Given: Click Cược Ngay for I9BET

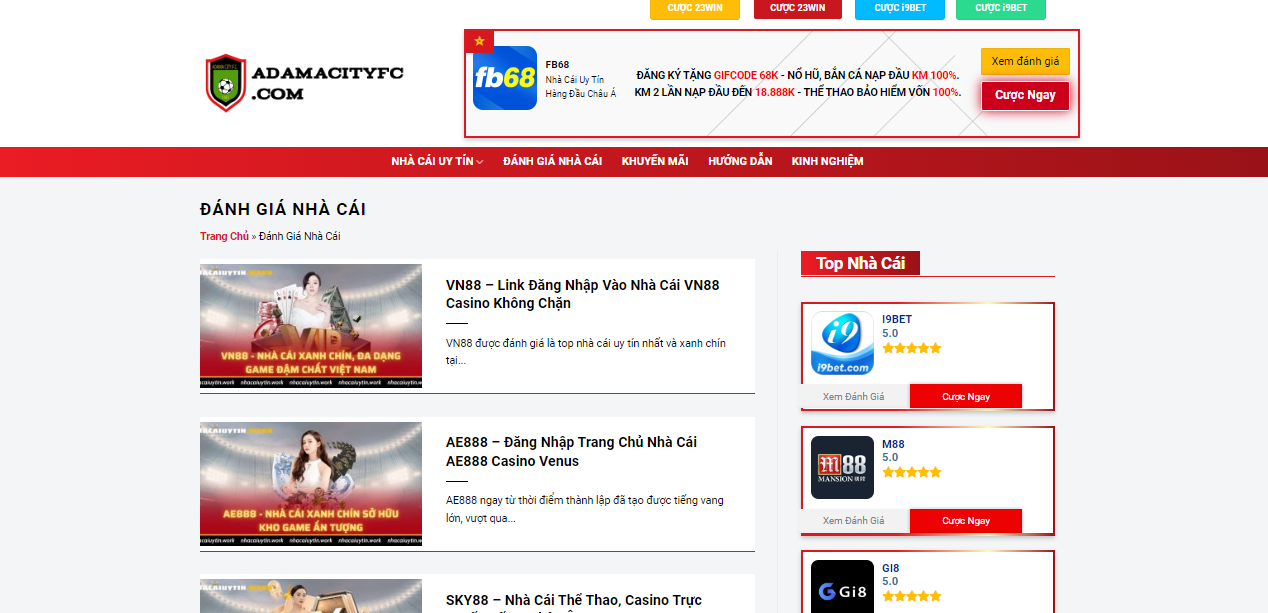Looking at the screenshot, I should 966,396.
